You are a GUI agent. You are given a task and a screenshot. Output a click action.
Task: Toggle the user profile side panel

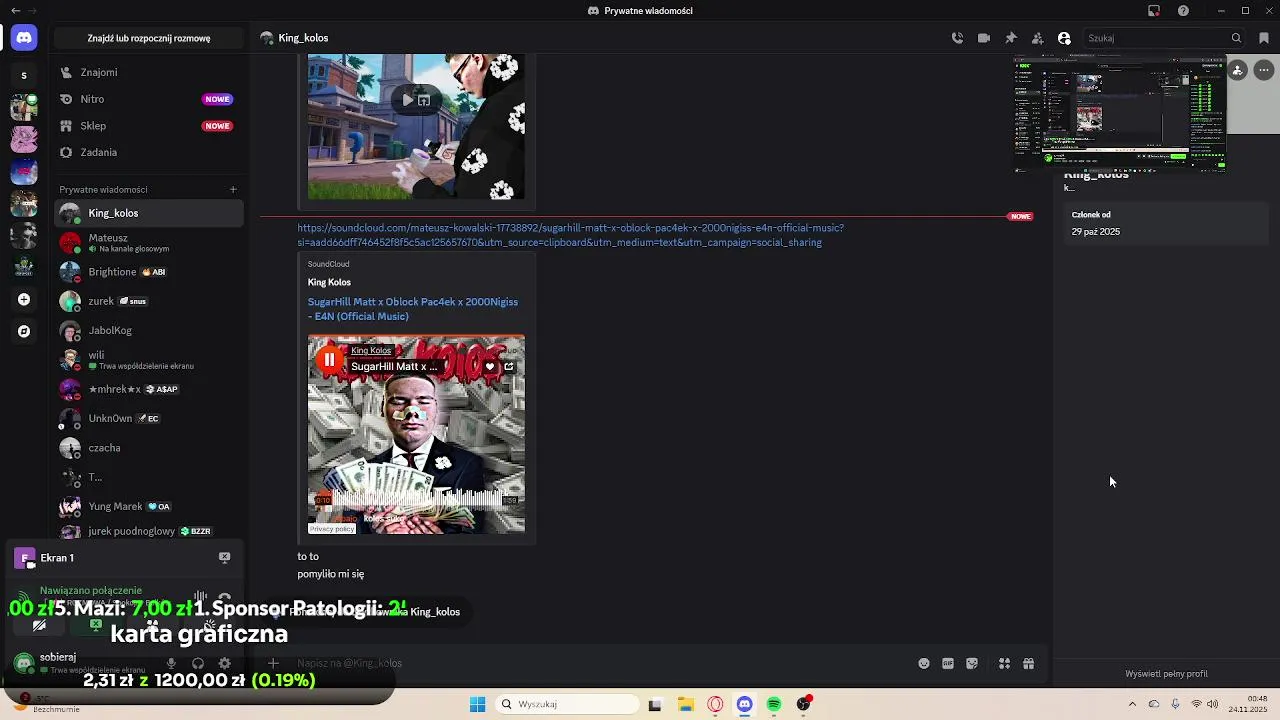click(1064, 38)
